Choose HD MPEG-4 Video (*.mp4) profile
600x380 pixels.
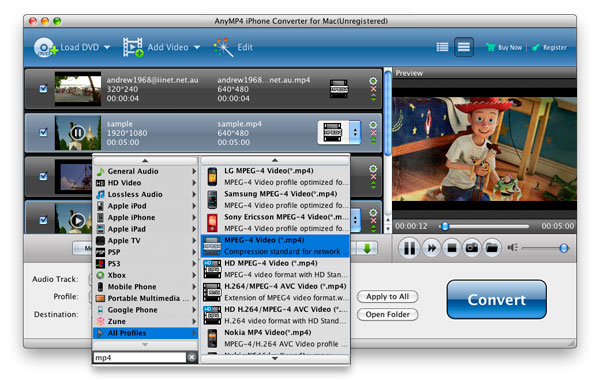coord(275,269)
